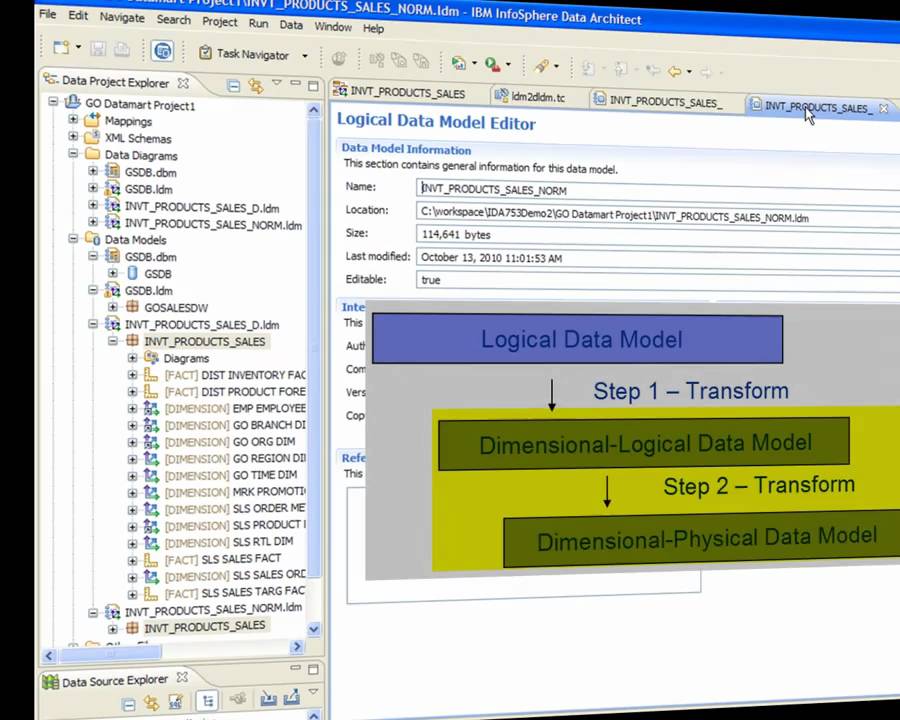Select [DIMENSION] SLS RTL DIM entity
The image size is (900, 720).
(228, 541)
